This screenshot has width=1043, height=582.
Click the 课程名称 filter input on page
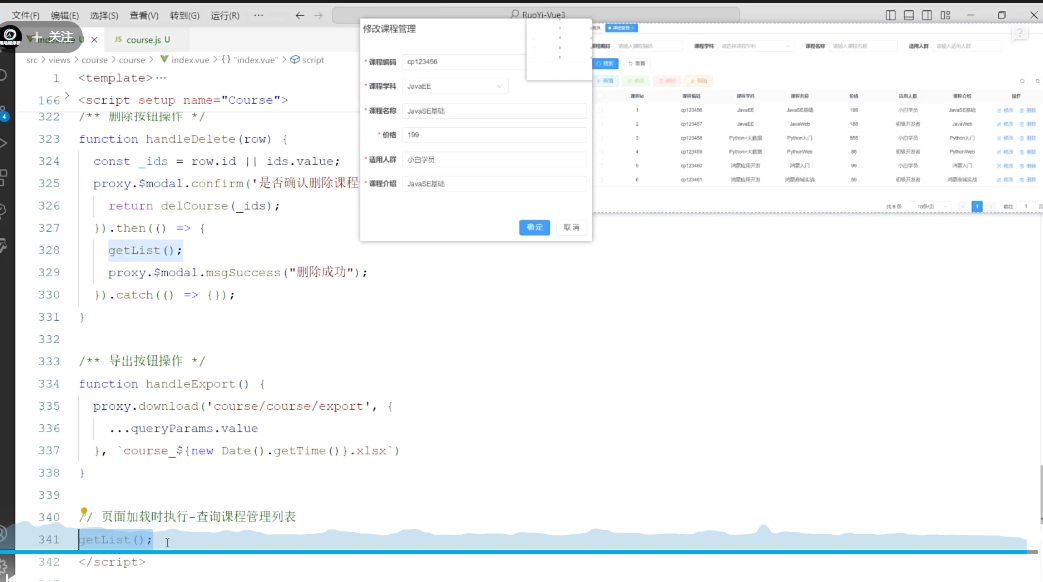[863, 46]
